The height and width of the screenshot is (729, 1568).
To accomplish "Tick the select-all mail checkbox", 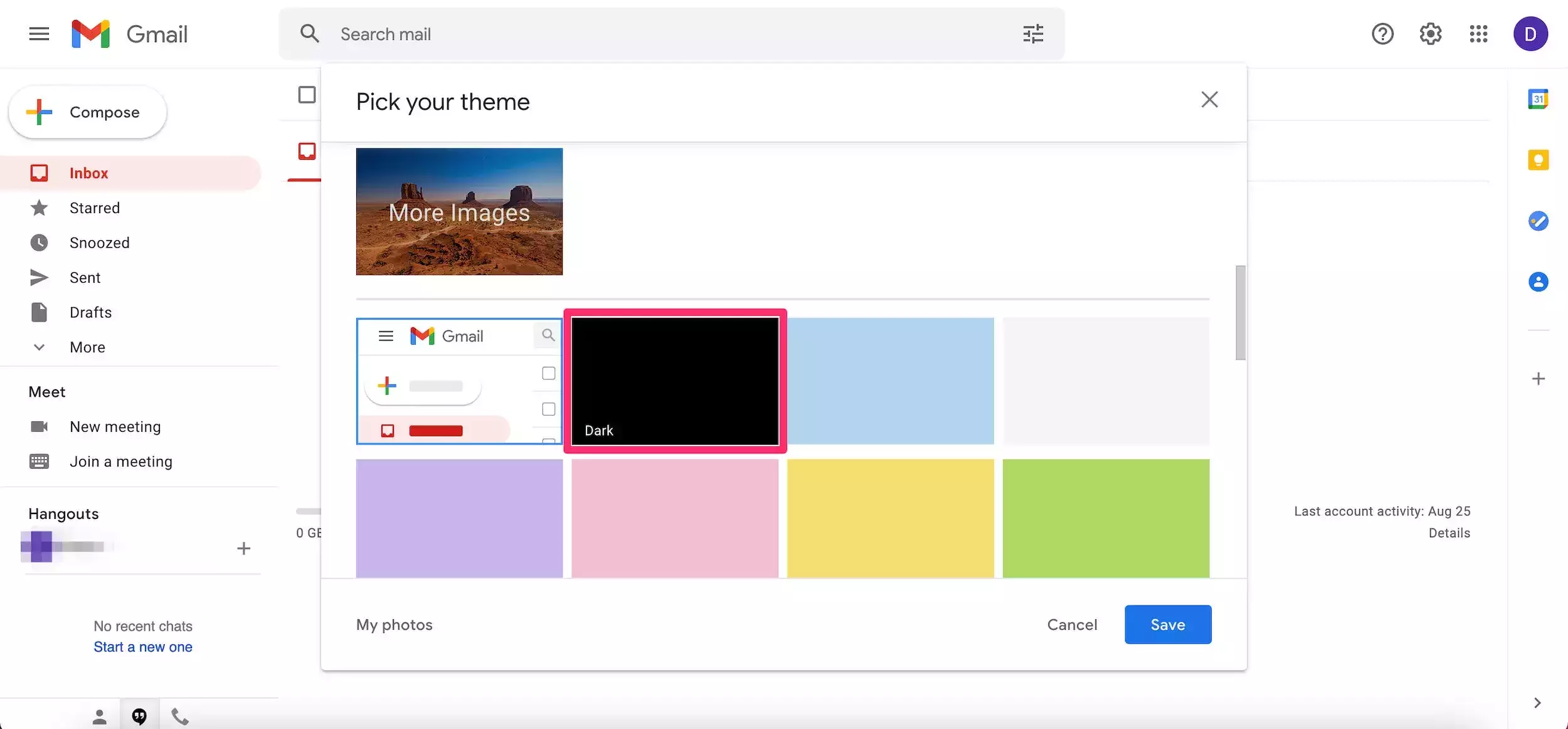I will 307,95.
